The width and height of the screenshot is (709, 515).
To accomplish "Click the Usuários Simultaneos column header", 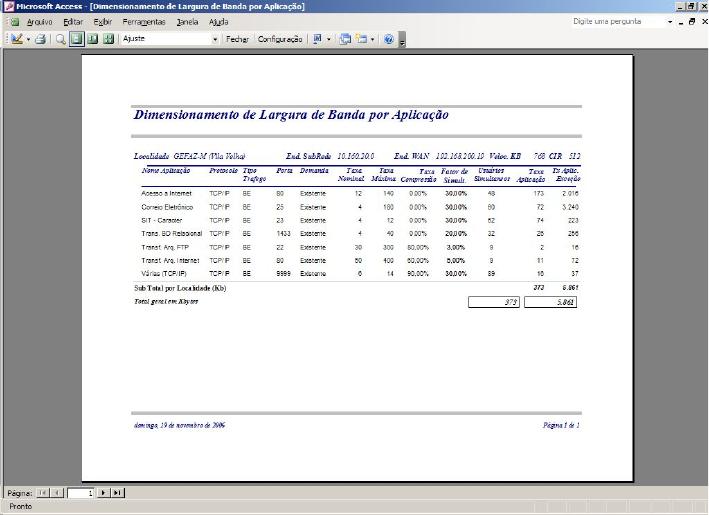I will (492, 175).
